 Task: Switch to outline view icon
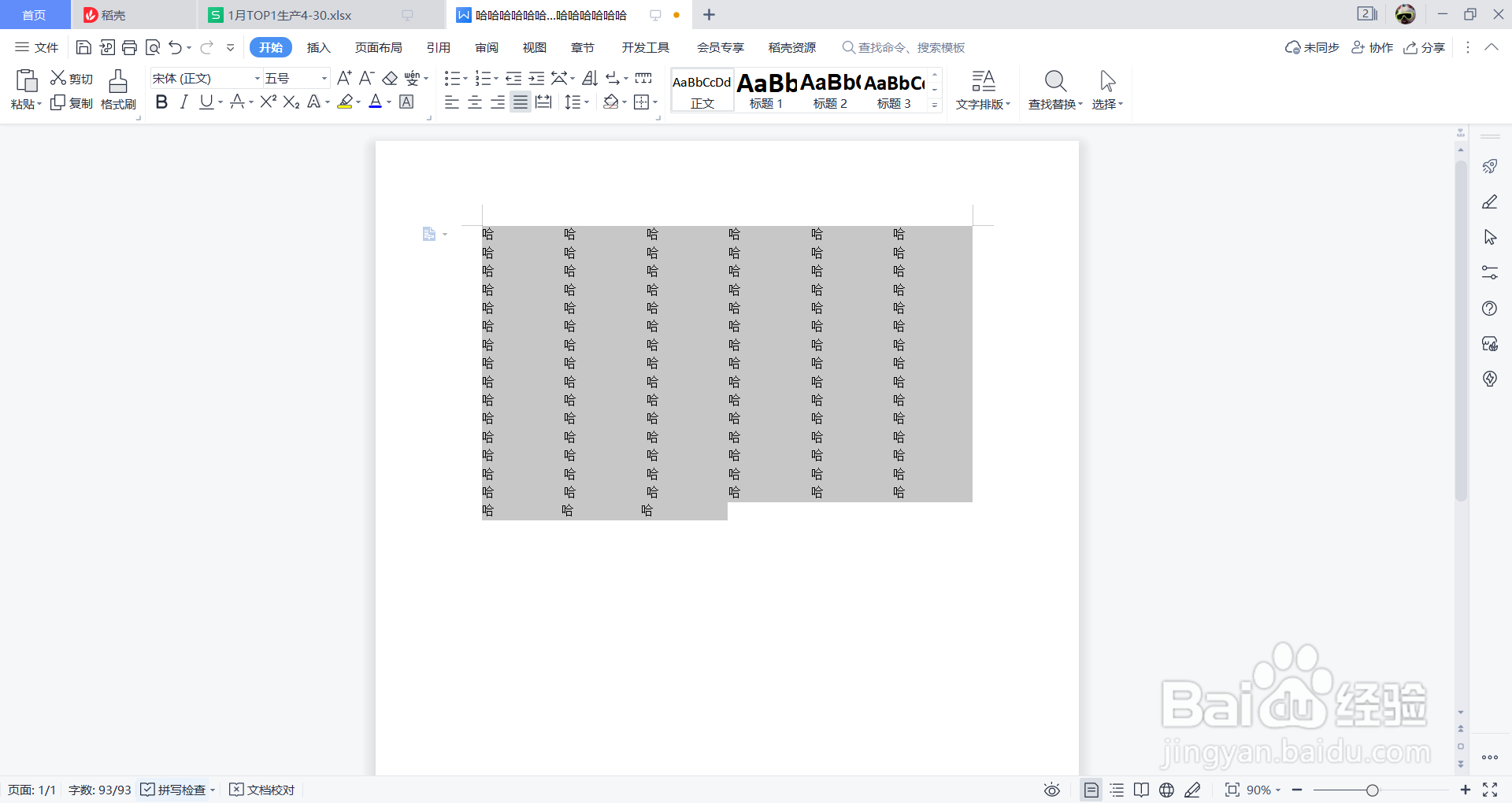[1117, 790]
